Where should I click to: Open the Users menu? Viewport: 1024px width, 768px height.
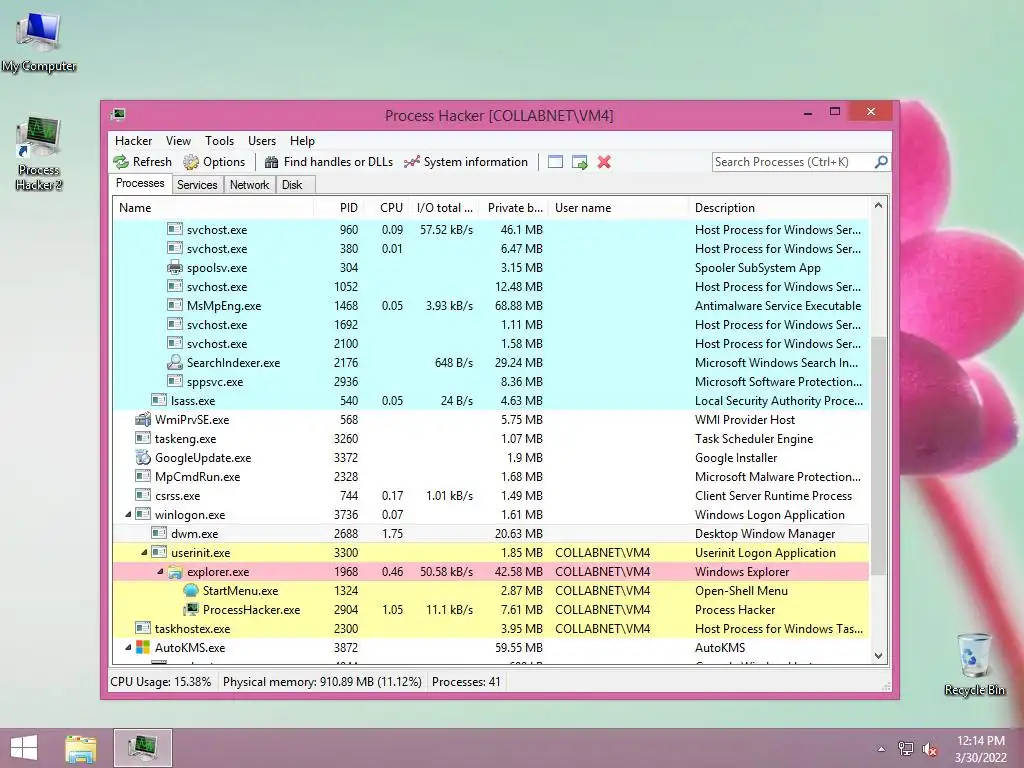pos(262,141)
